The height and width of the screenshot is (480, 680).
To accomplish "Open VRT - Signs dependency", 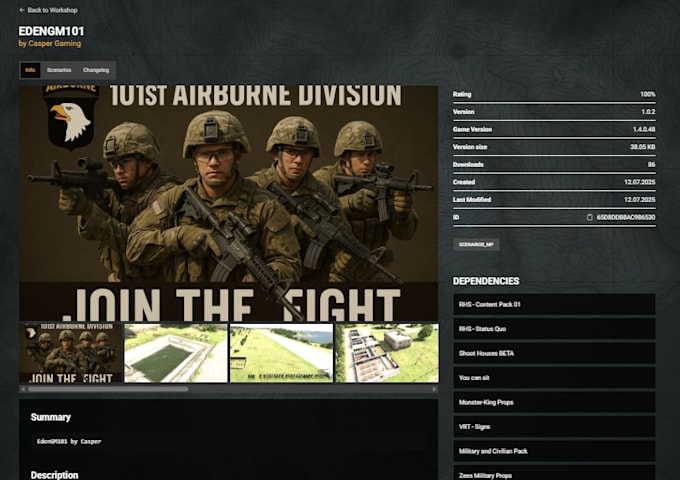I will click(554, 427).
